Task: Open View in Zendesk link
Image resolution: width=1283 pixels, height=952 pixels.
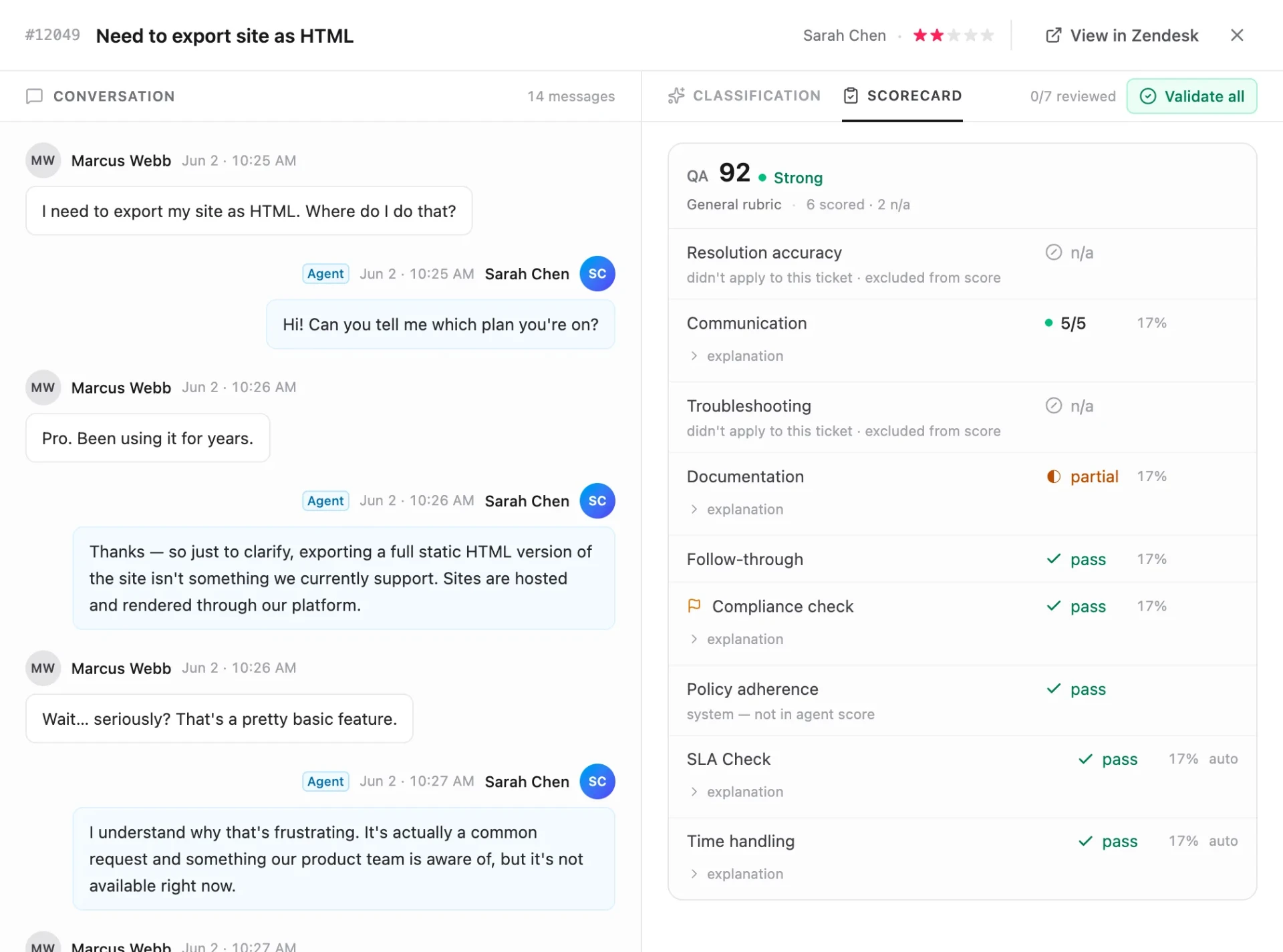Action: pyautogui.click(x=1121, y=35)
